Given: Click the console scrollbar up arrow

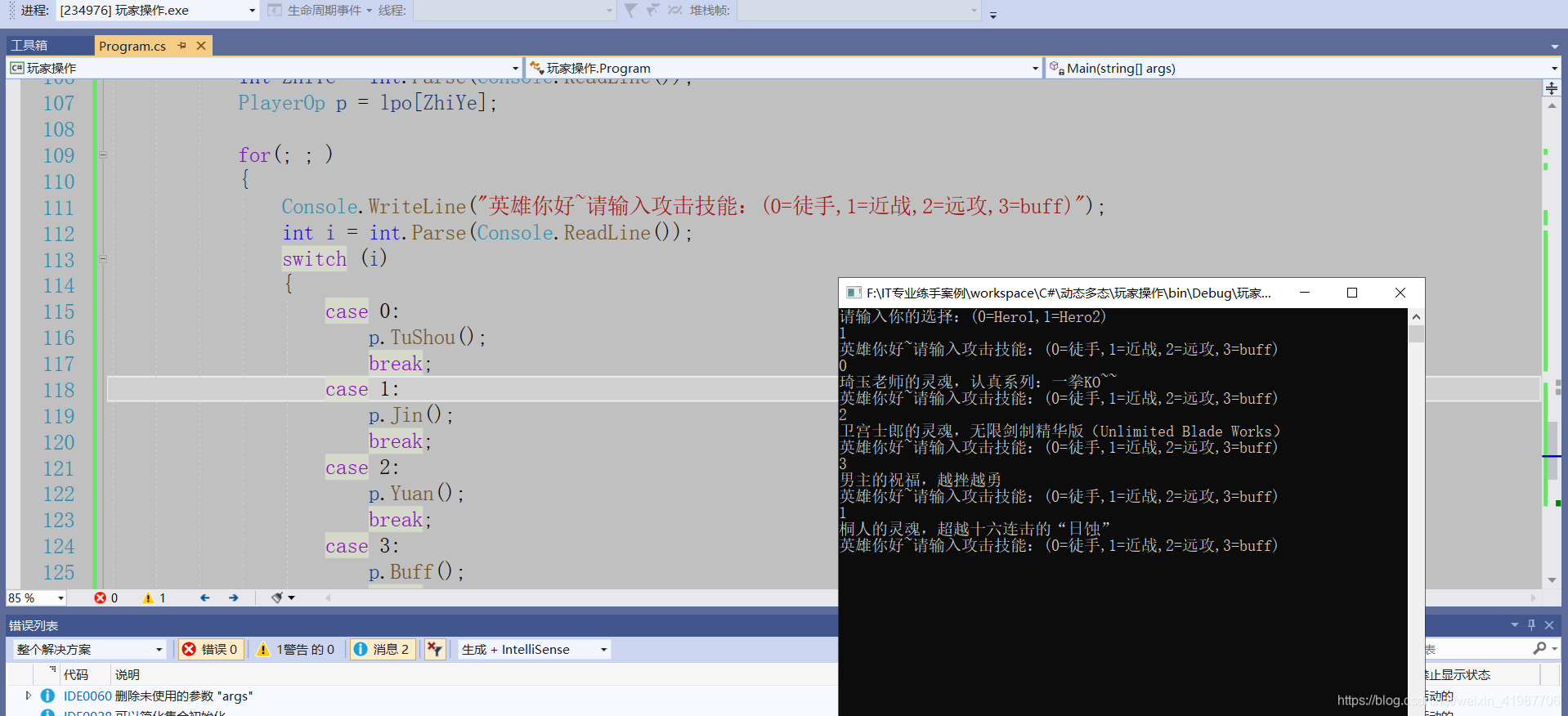Looking at the screenshot, I should point(1416,317).
